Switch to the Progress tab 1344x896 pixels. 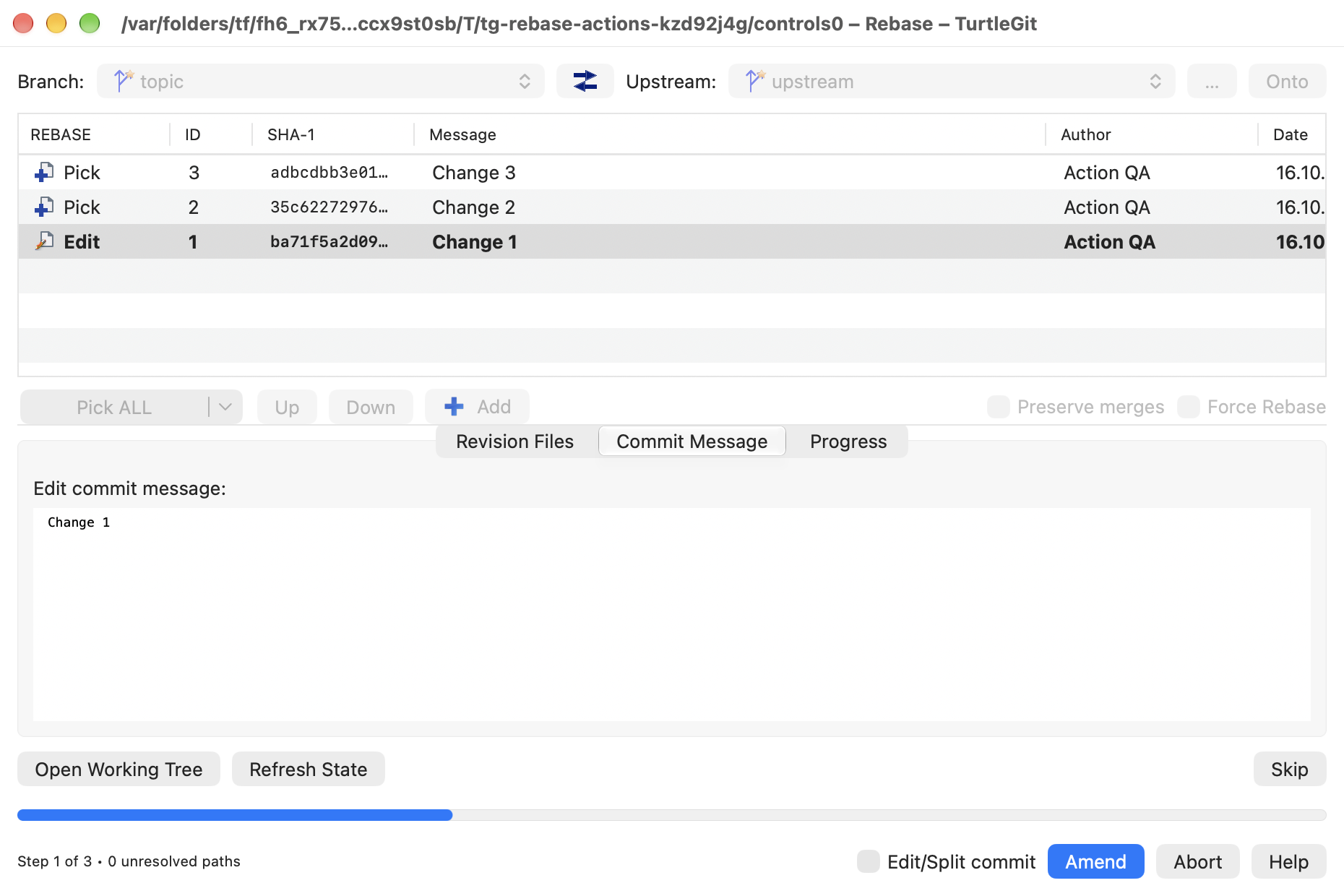pyautogui.click(x=848, y=441)
